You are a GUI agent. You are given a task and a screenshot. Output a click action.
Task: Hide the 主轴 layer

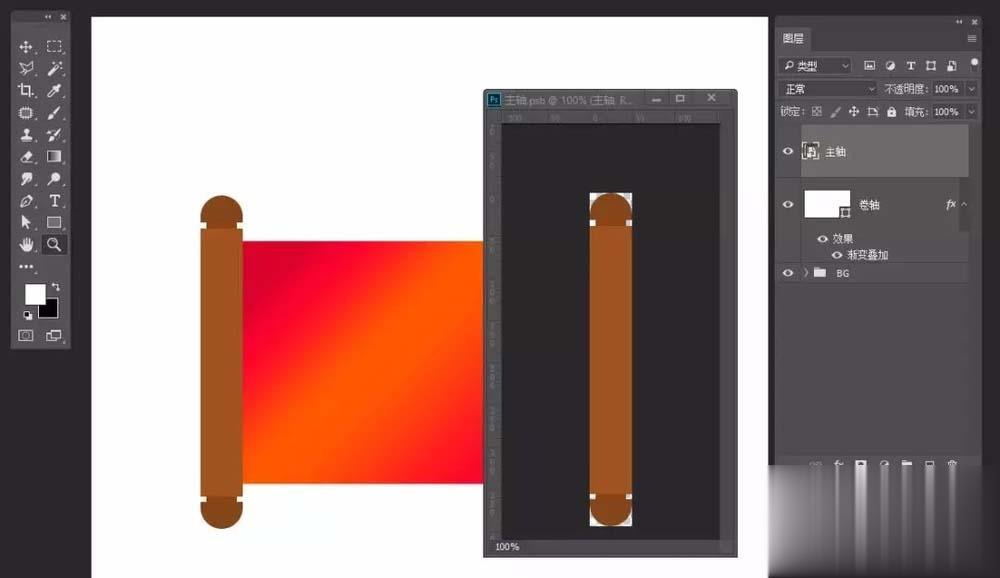(788, 151)
